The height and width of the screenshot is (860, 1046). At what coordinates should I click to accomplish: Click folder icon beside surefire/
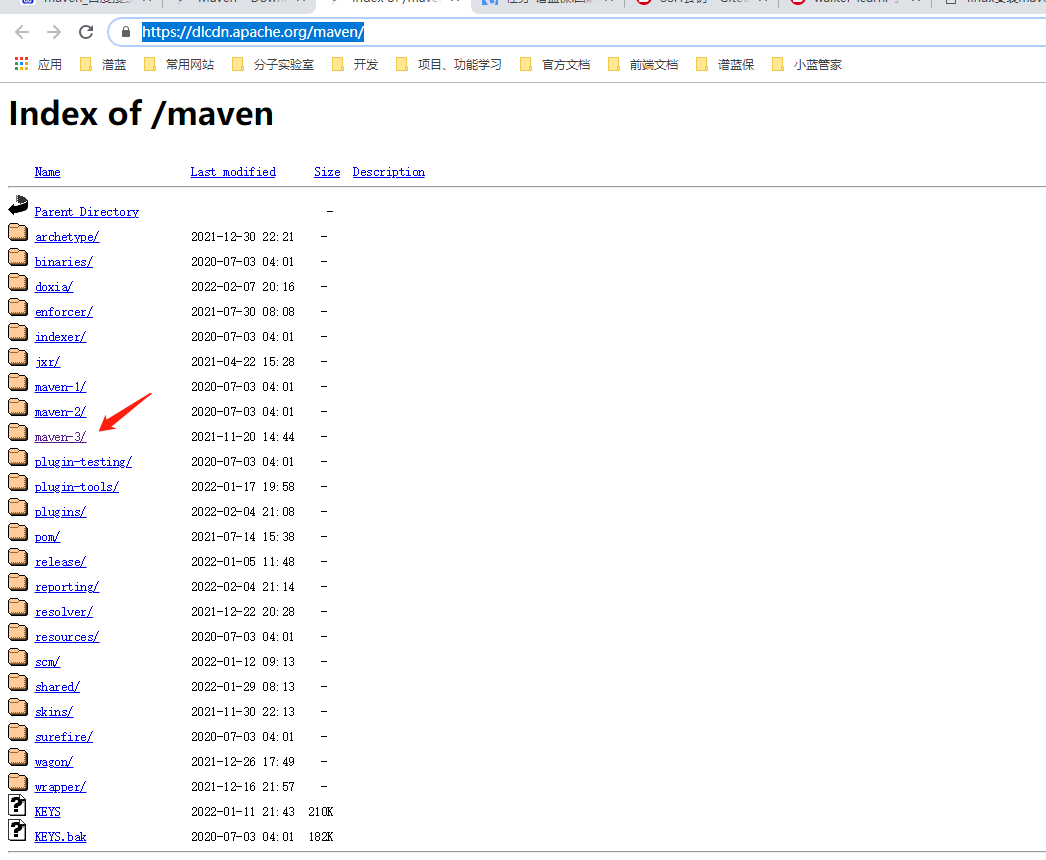(18, 732)
